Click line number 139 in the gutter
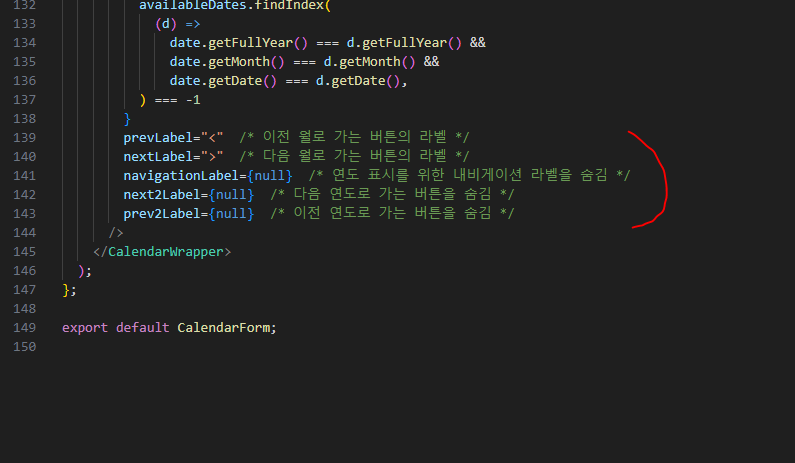Viewport: 795px width, 463px height. click(x=24, y=137)
